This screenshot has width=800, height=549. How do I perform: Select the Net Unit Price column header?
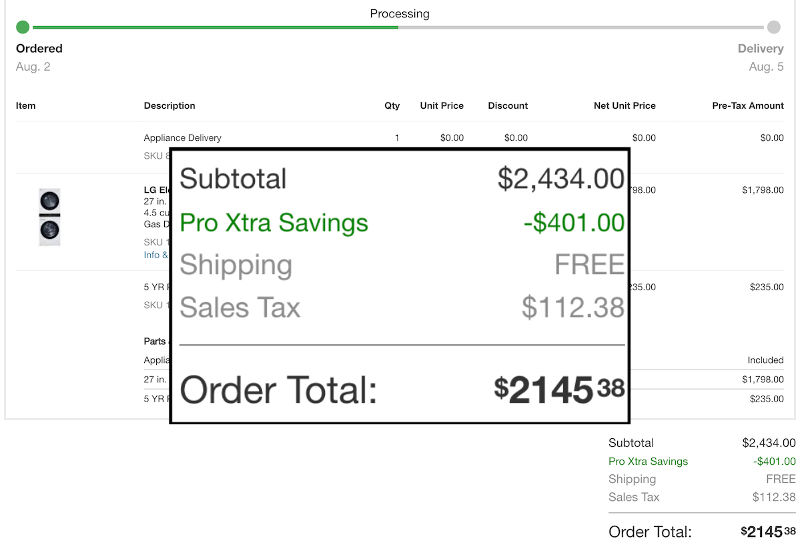point(624,106)
